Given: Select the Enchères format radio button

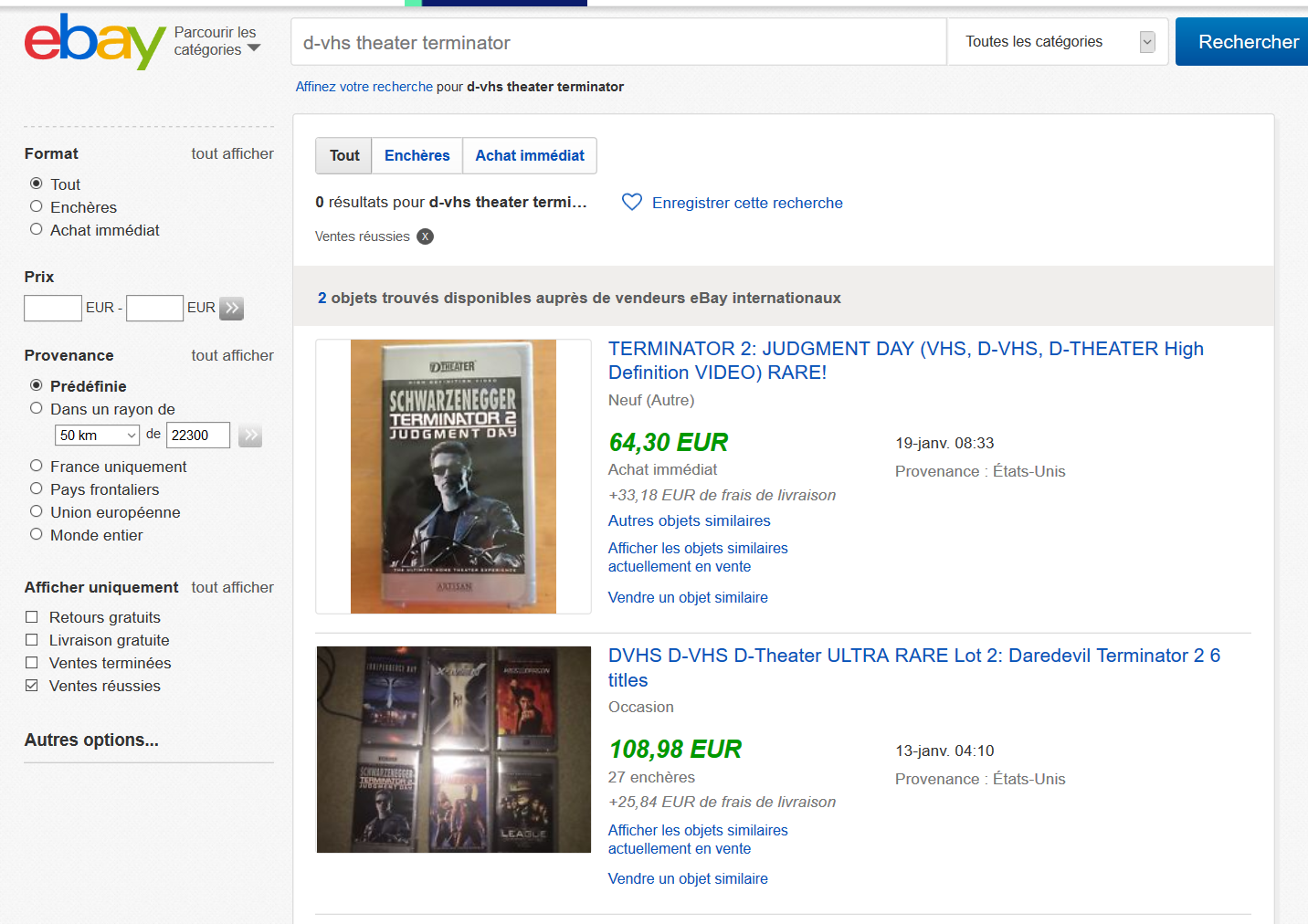Looking at the screenshot, I should [x=37, y=206].
